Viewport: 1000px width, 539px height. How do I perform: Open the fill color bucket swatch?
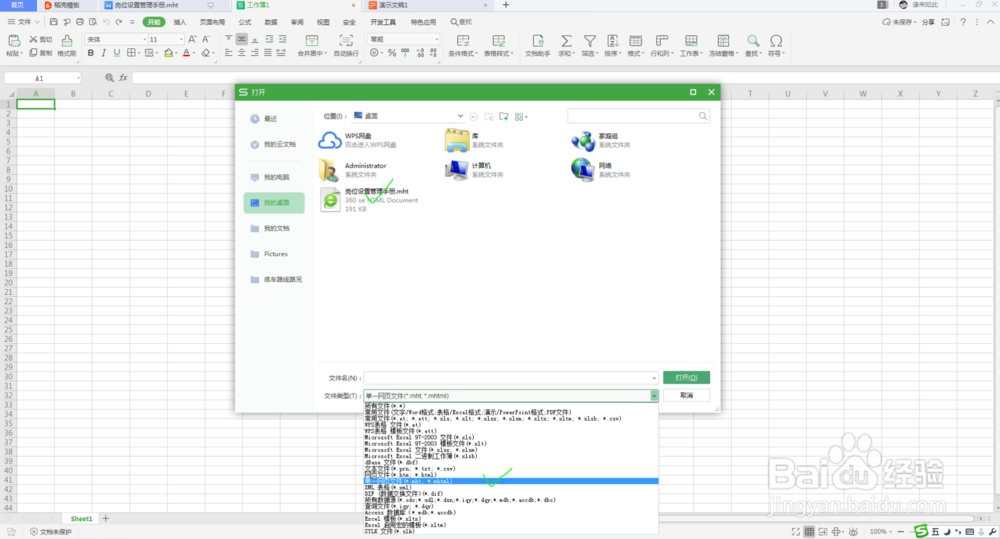168,53
